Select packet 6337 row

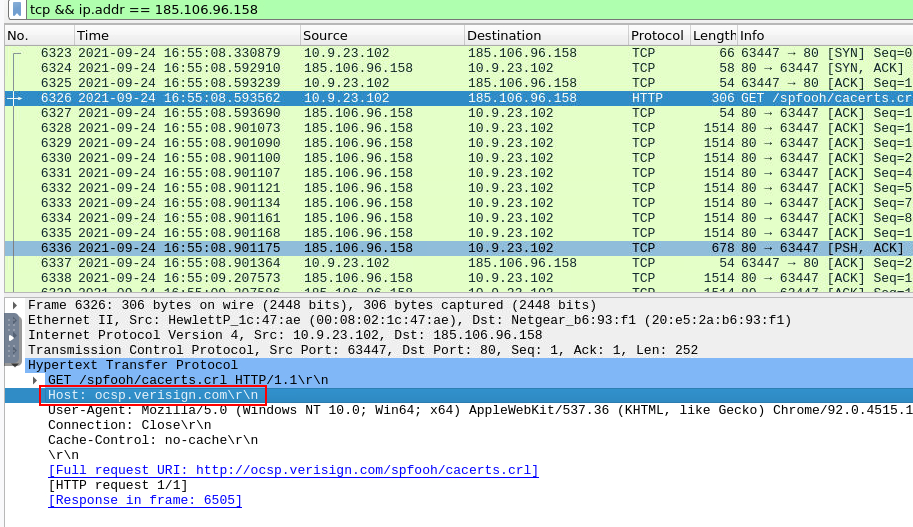point(459,263)
